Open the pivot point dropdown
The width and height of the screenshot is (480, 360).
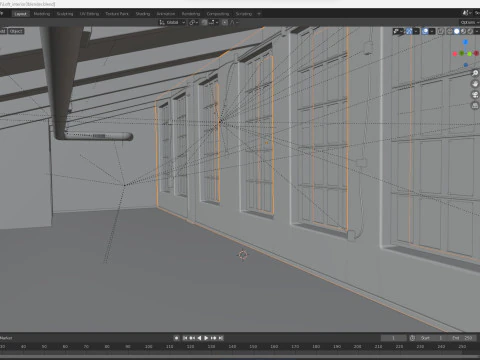click(194, 22)
